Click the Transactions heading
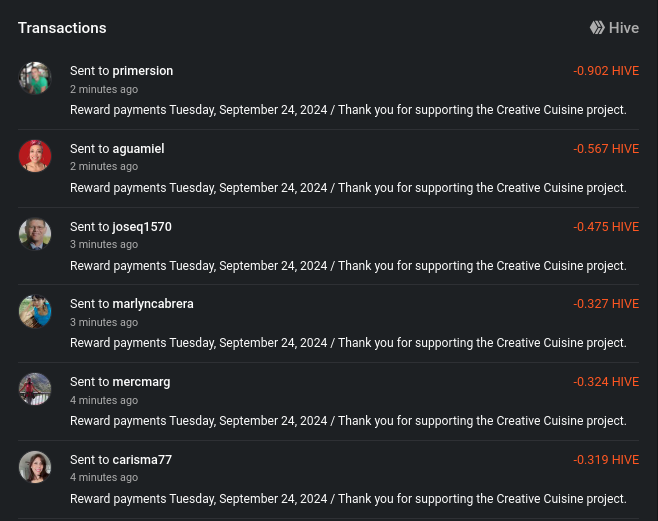 [62, 28]
